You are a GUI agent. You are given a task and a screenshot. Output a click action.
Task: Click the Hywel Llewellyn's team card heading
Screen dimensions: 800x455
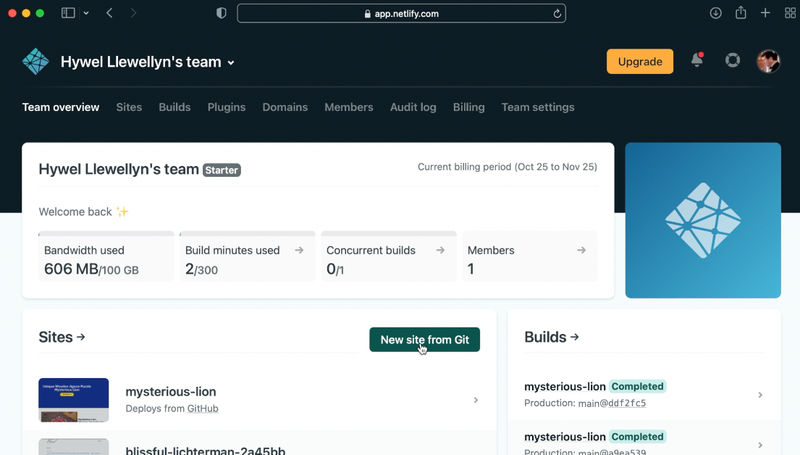[x=119, y=169]
